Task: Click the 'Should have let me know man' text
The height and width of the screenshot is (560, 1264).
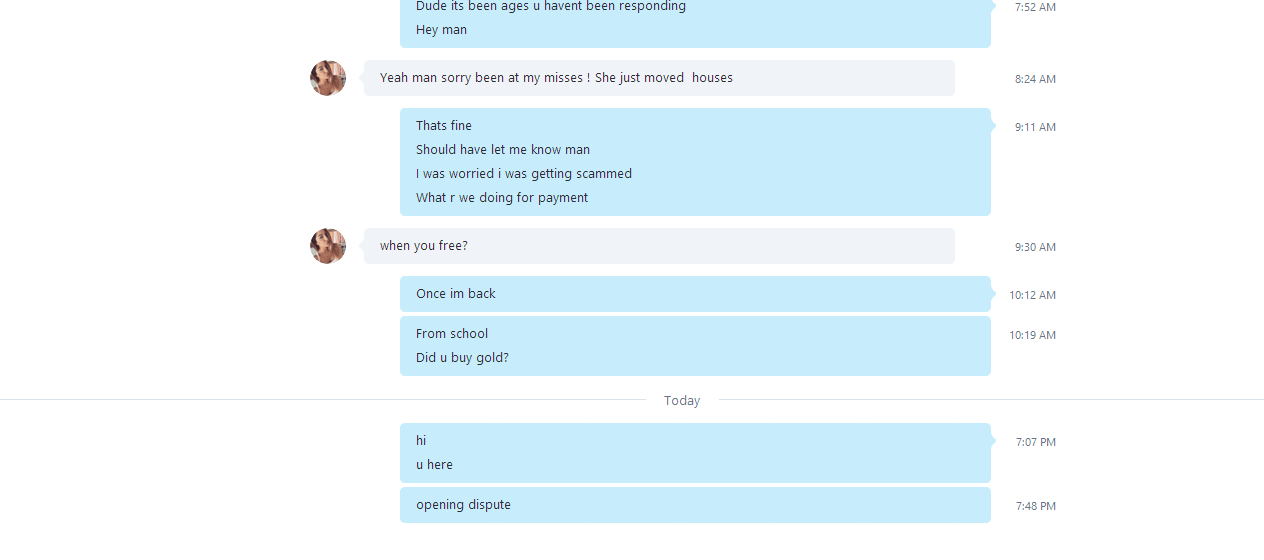Action: (503, 150)
